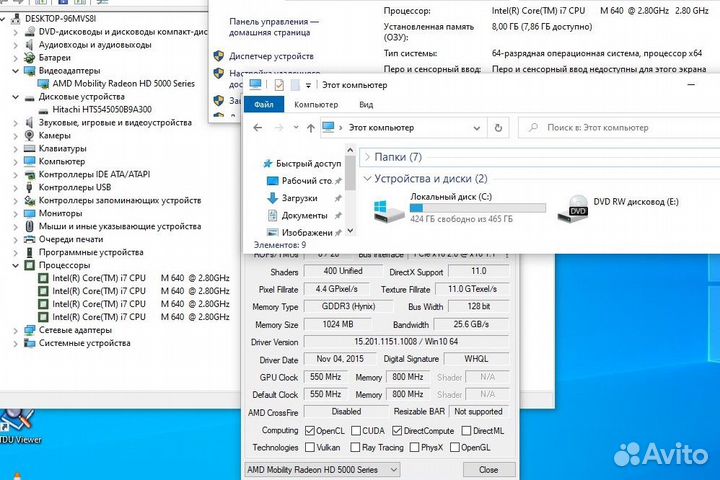Collapse the Процессоры tree node
Image resolution: width=720 pixels, height=480 pixels.
[16, 265]
